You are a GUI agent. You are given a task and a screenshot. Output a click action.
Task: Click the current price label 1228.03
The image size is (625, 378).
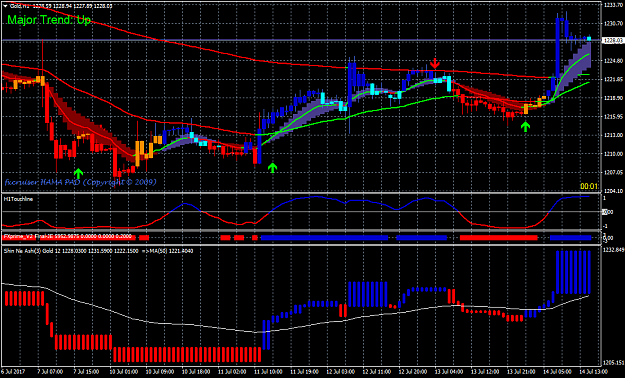[613, 40]
